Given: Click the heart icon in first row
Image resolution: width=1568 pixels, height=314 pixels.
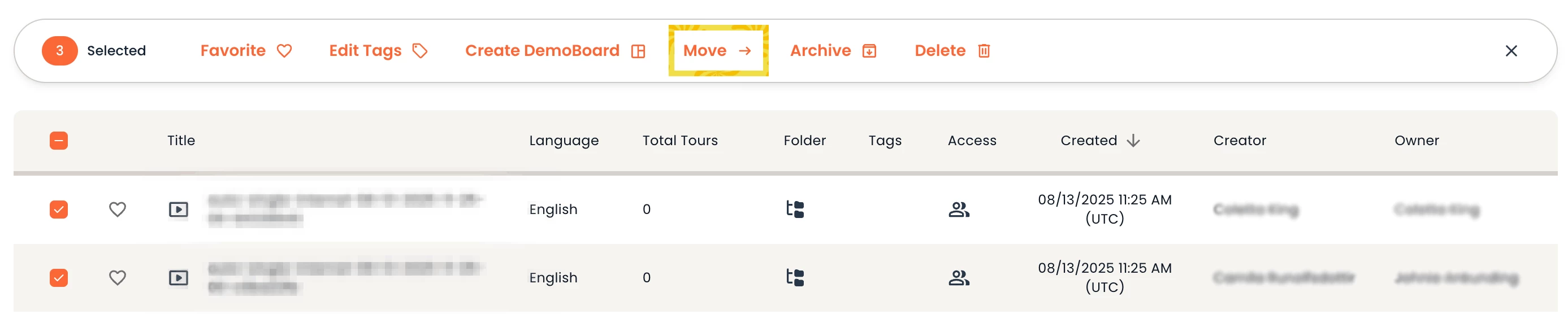Looking at the screenshot, I should click(118, 210).
